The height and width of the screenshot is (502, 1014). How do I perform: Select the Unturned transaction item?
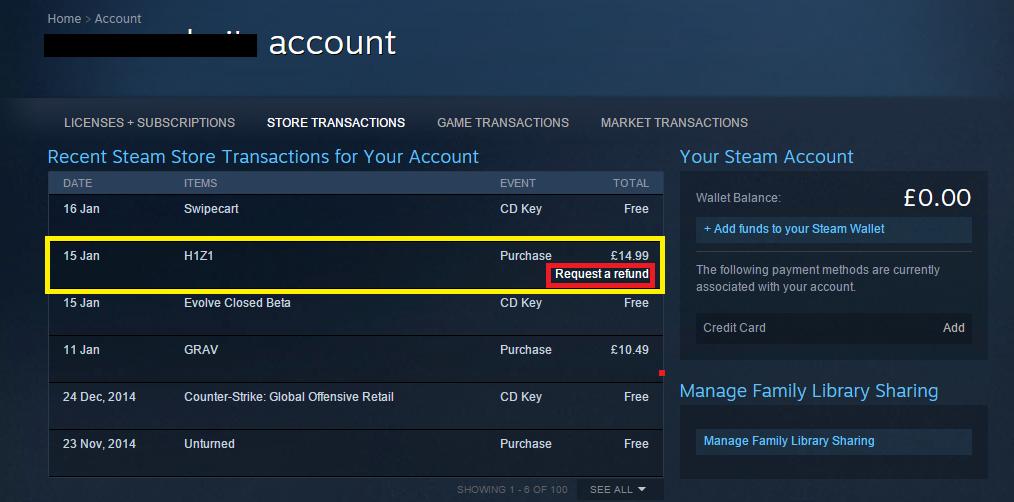209,444
